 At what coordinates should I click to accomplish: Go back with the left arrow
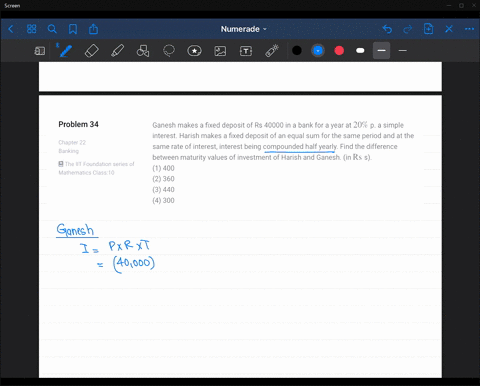11,29
